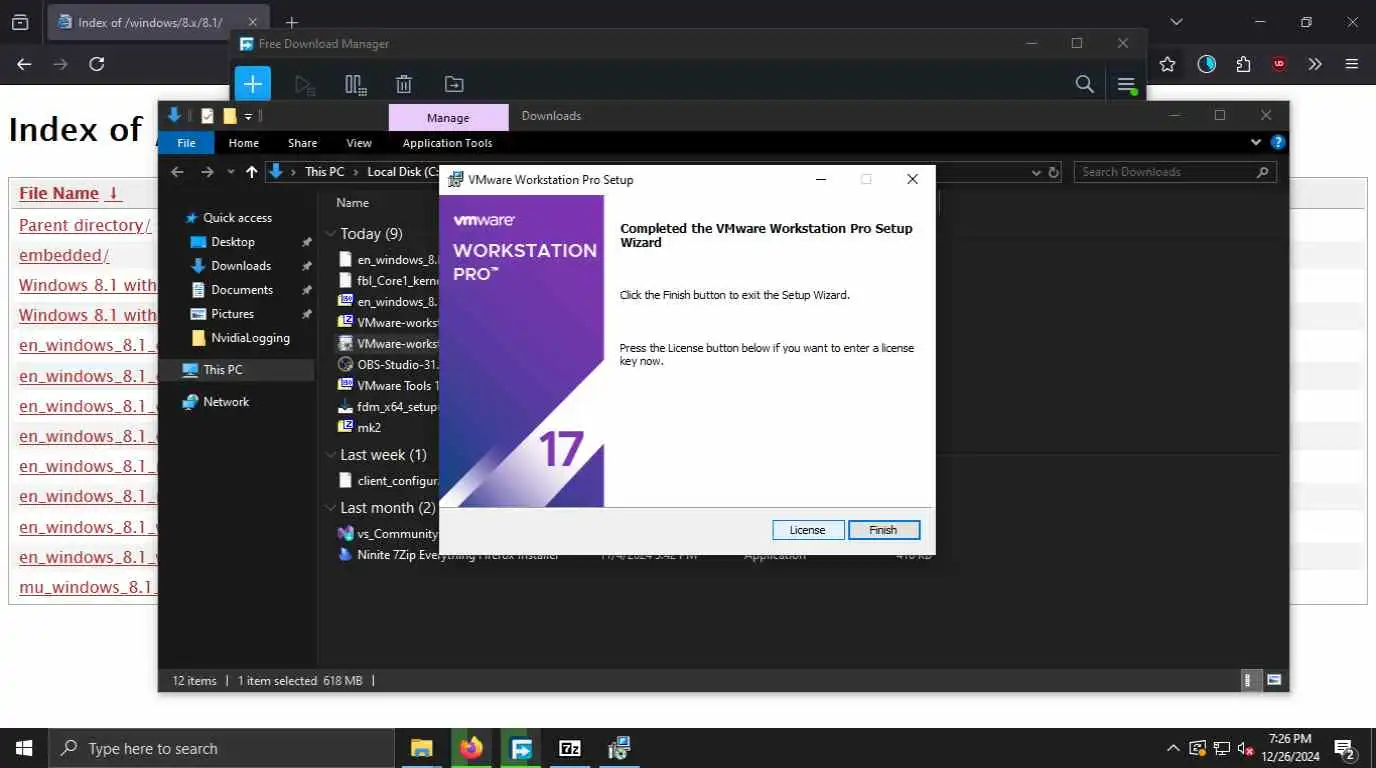1376x768 pixels.
Task: Click This PC in the address breadcrumb
Action: [324, 172]
